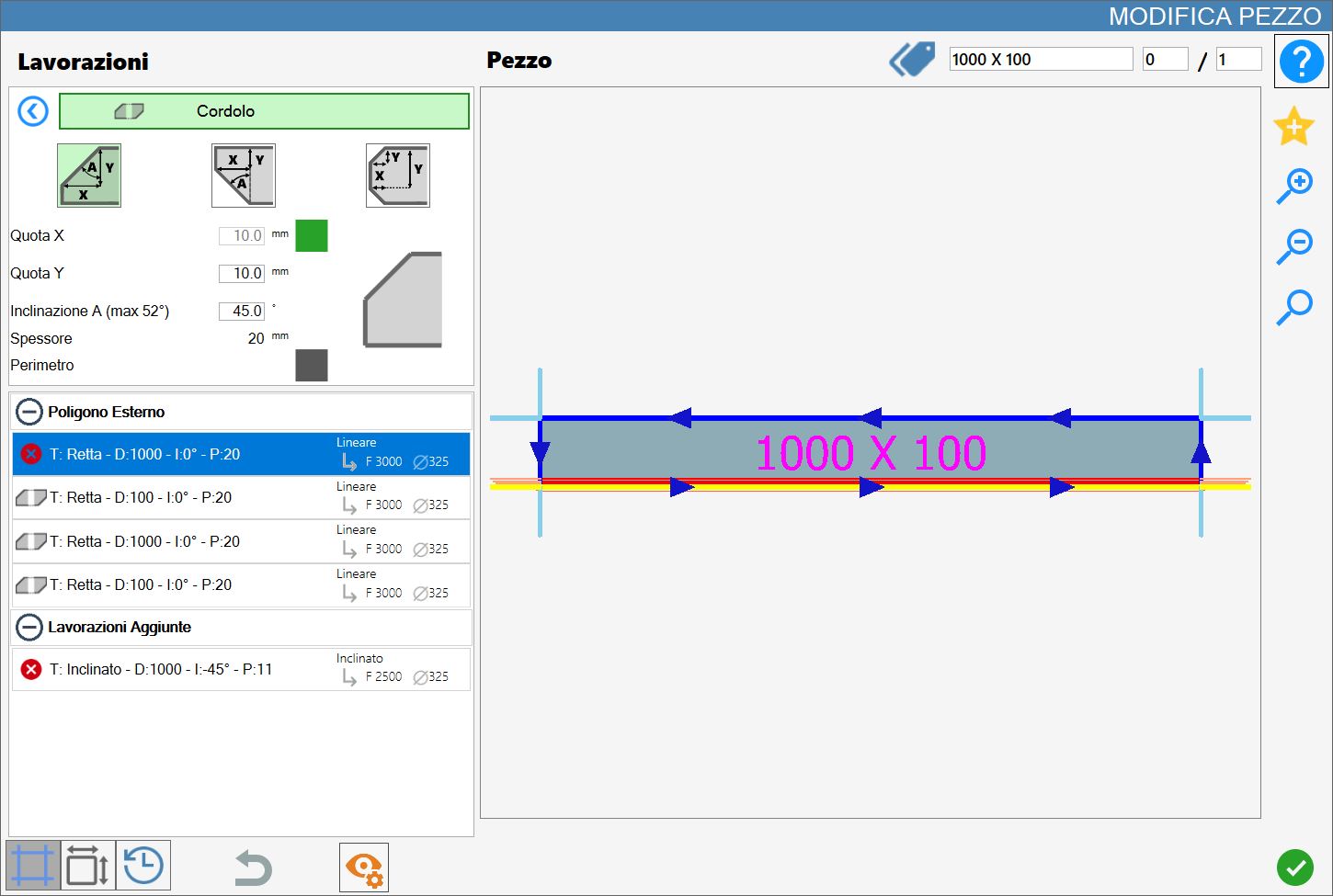Image resolution: width=1333 pixels, height=896 pixels.
Task: Click the undo arrow icon
Action: pyautogui.click(x=252, y=868)
